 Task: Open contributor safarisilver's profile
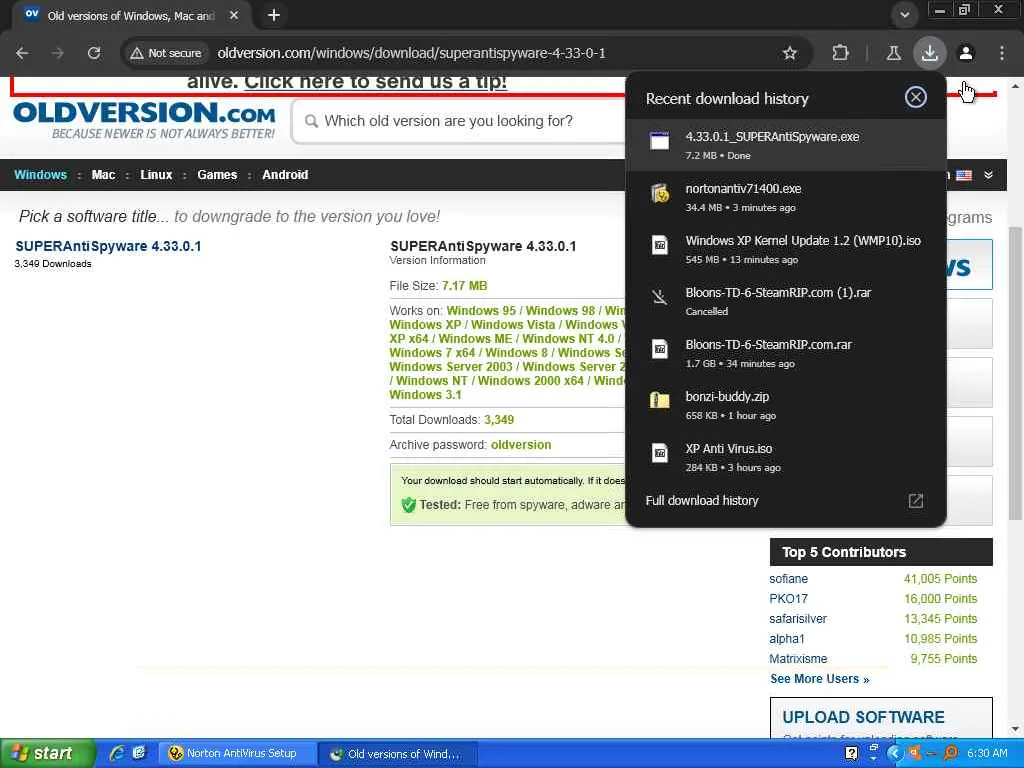(x=797, y=618)
